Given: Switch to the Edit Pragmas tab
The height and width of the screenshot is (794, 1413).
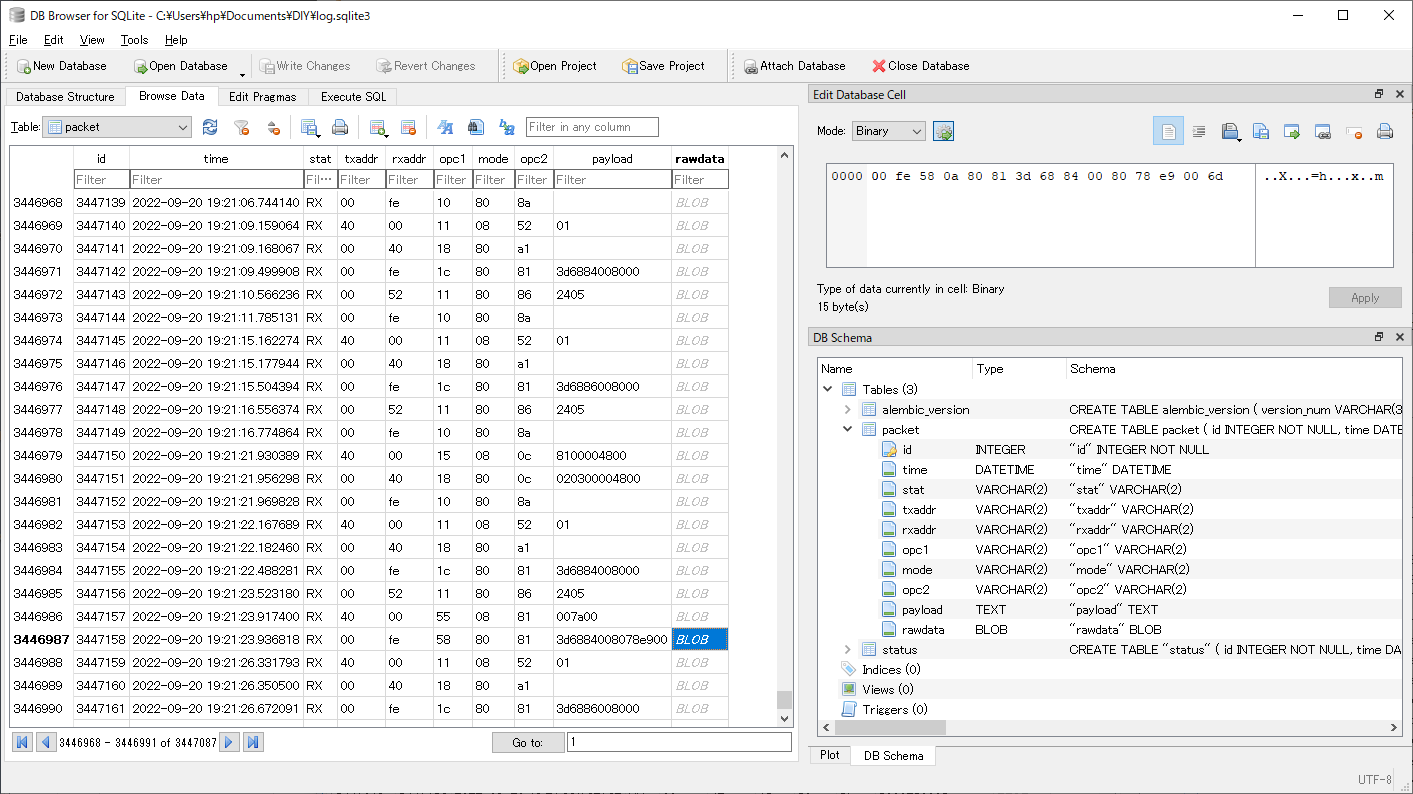Looking at the screenshot, I should [262, 97].
